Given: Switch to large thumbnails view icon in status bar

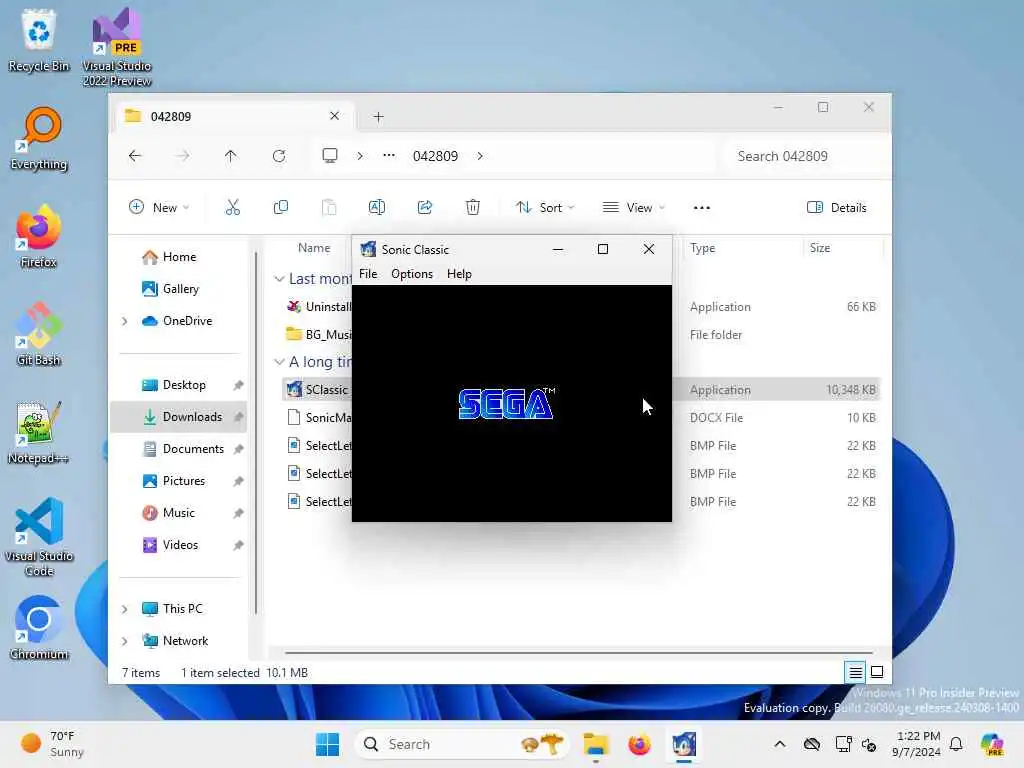Looking at the screenshot, I should [877, 672].
